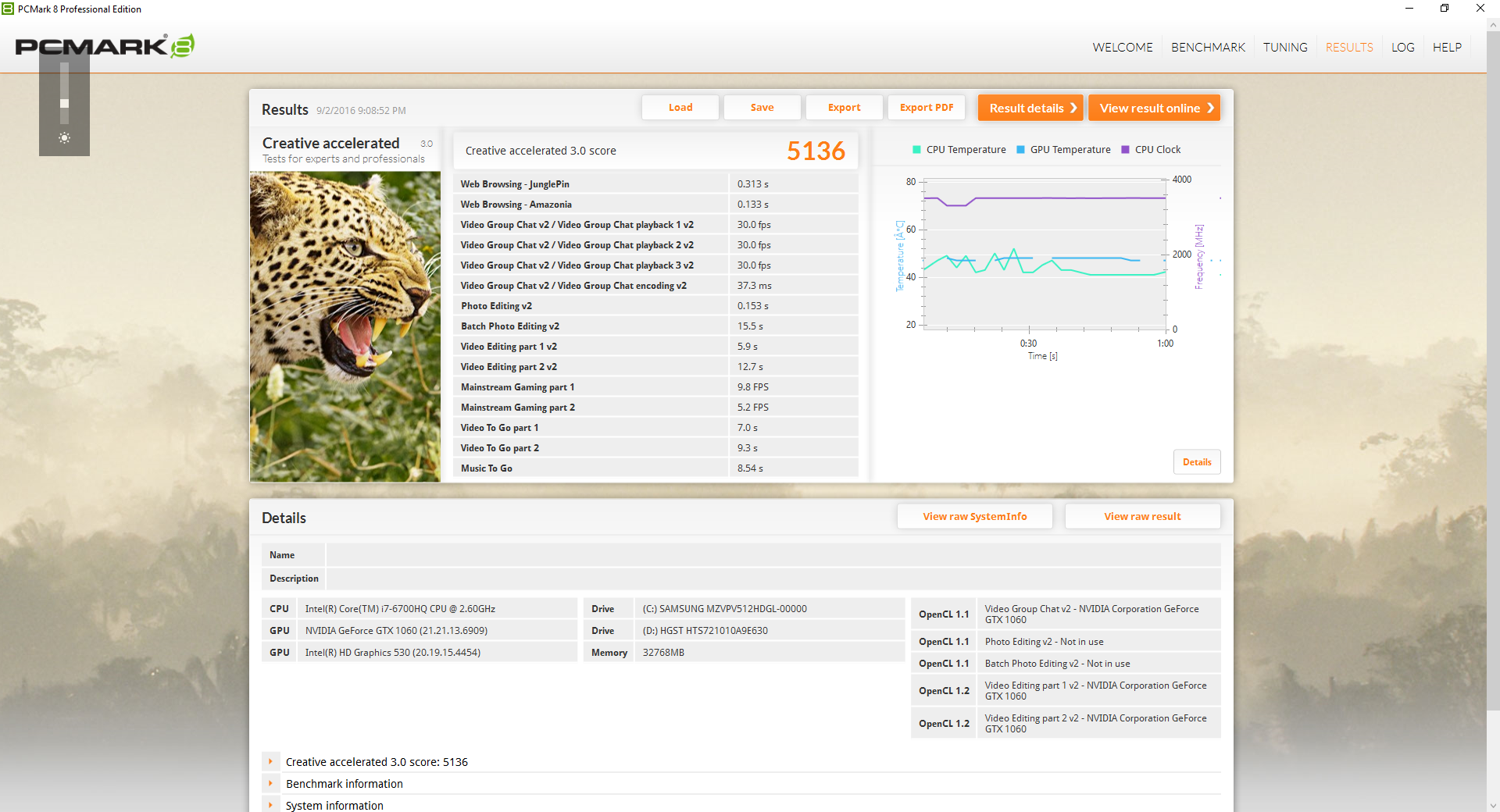Open the BENCHMARK tab
Viewport: 1500px width, 812px height.
1208,48
